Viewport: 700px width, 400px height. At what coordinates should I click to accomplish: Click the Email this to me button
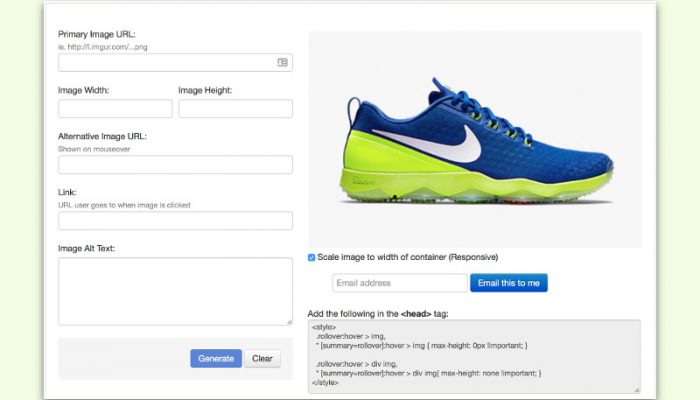coord(508,283)
